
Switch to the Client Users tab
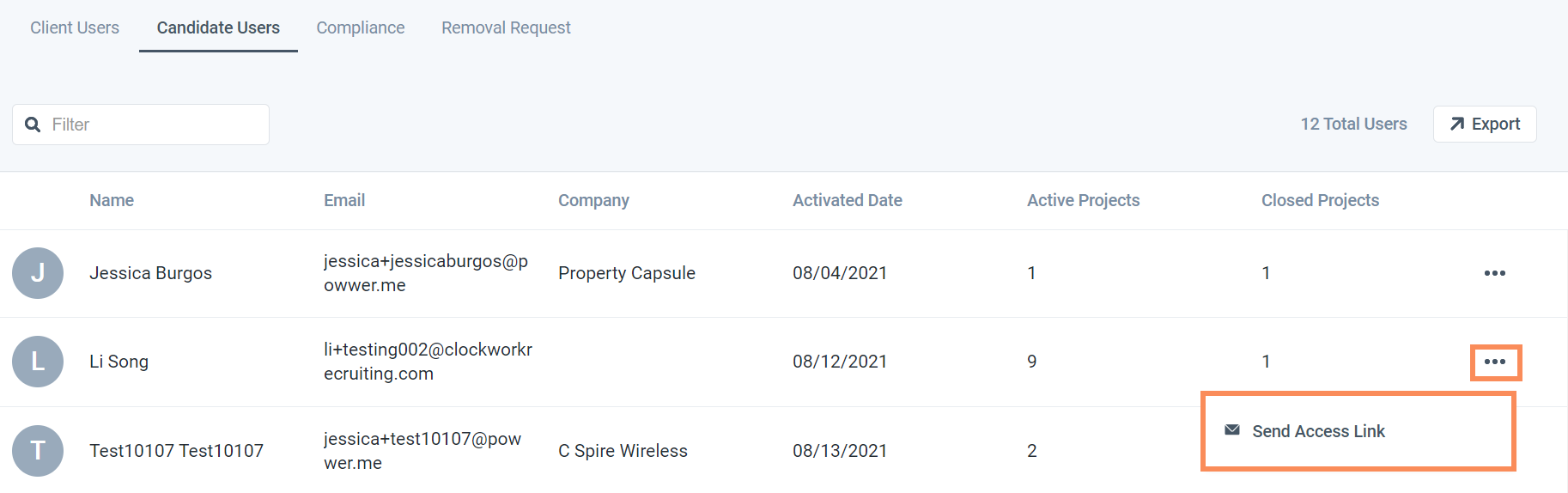(75, 27)
